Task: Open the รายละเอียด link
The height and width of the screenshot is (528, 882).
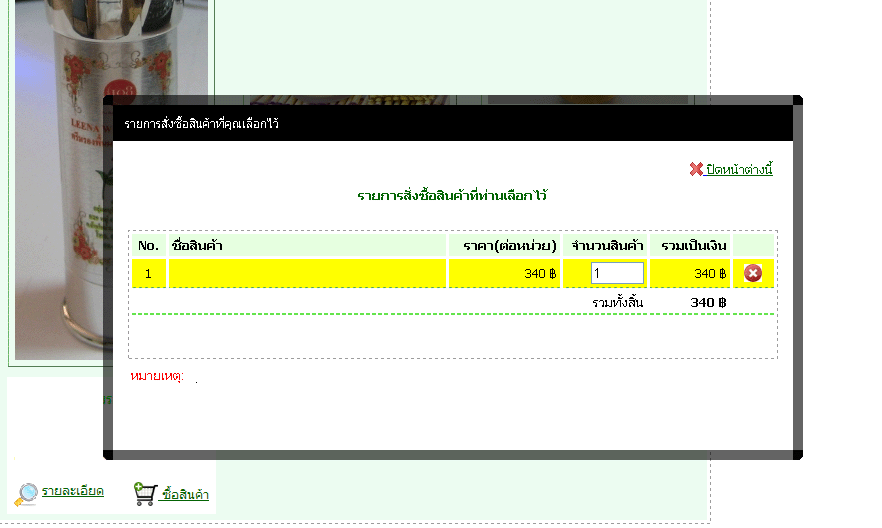Action: [x=73, y=491]
